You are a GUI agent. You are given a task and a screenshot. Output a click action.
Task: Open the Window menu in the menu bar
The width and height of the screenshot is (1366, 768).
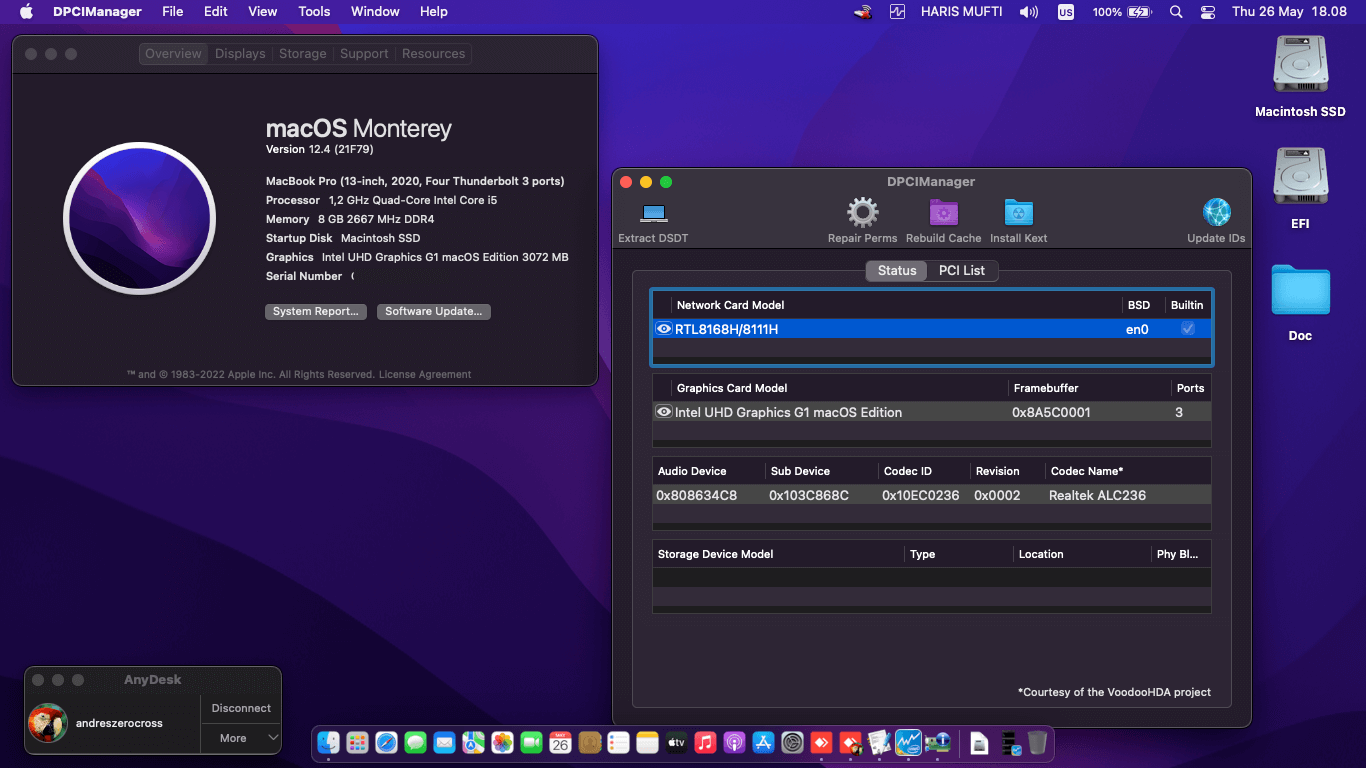click(375, 12)
